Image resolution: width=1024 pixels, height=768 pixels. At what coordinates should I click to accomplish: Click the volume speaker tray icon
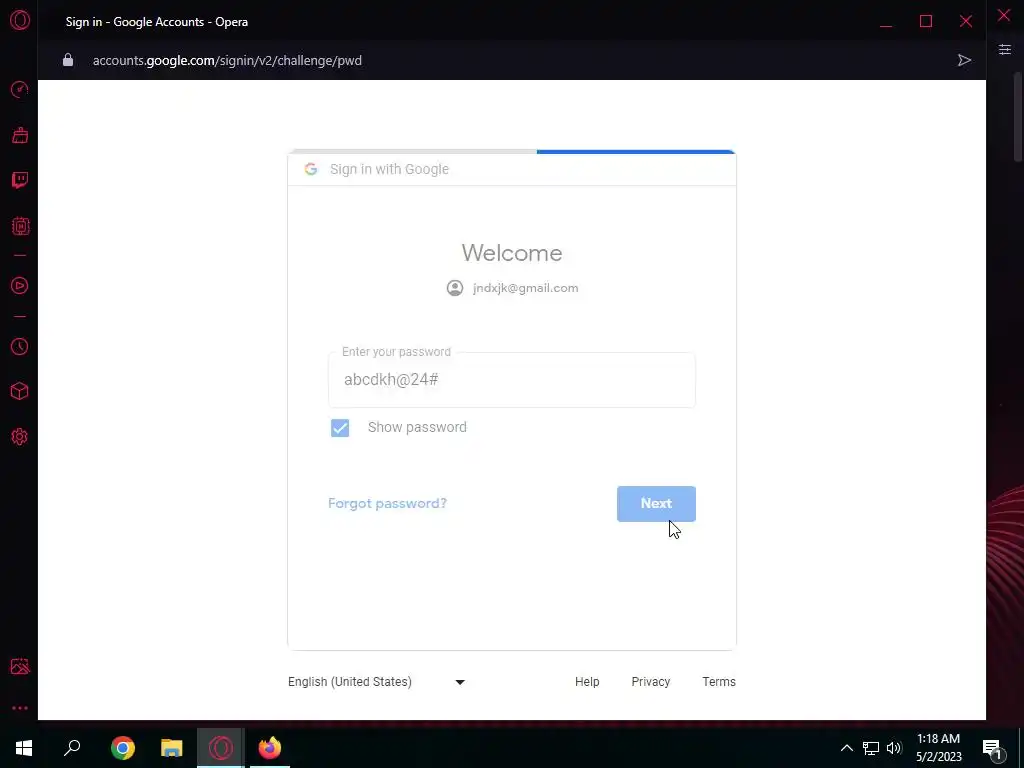[x=894, y=748]
